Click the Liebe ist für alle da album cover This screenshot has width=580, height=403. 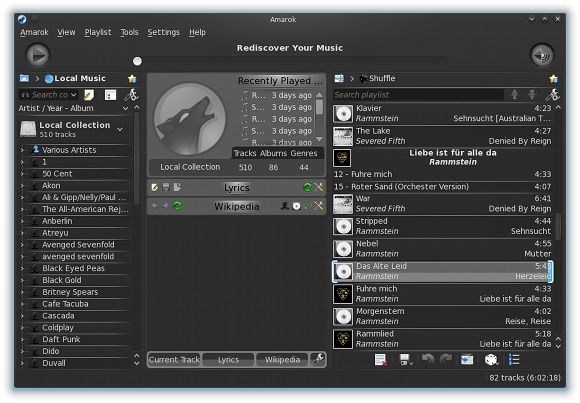[342, 158]
